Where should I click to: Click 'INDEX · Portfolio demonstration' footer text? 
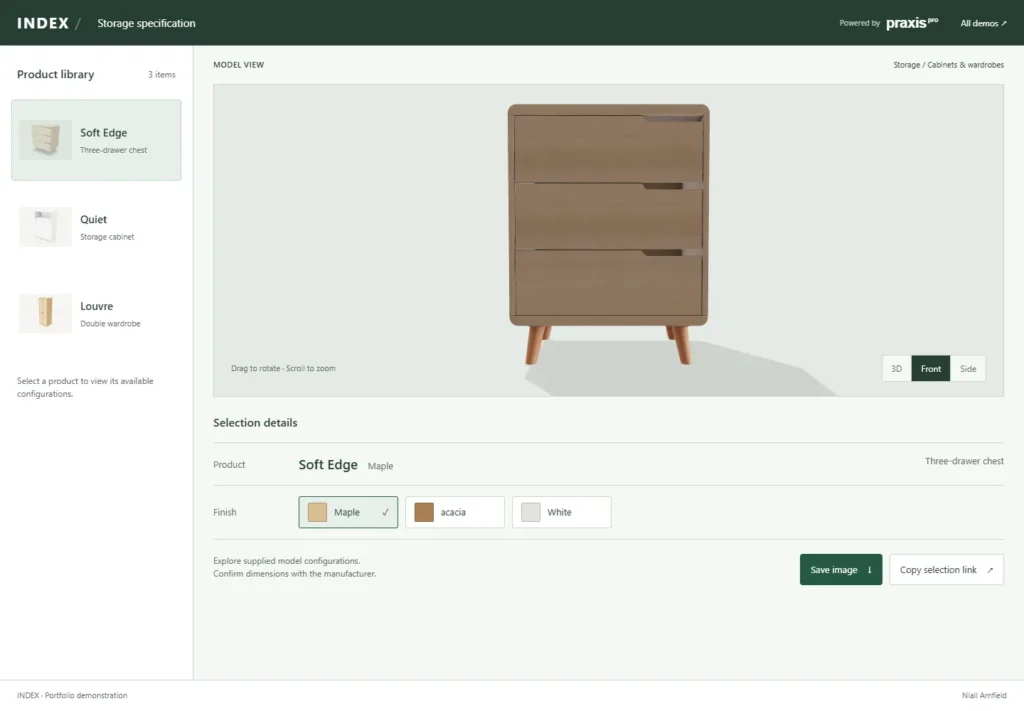coord(72,695)
